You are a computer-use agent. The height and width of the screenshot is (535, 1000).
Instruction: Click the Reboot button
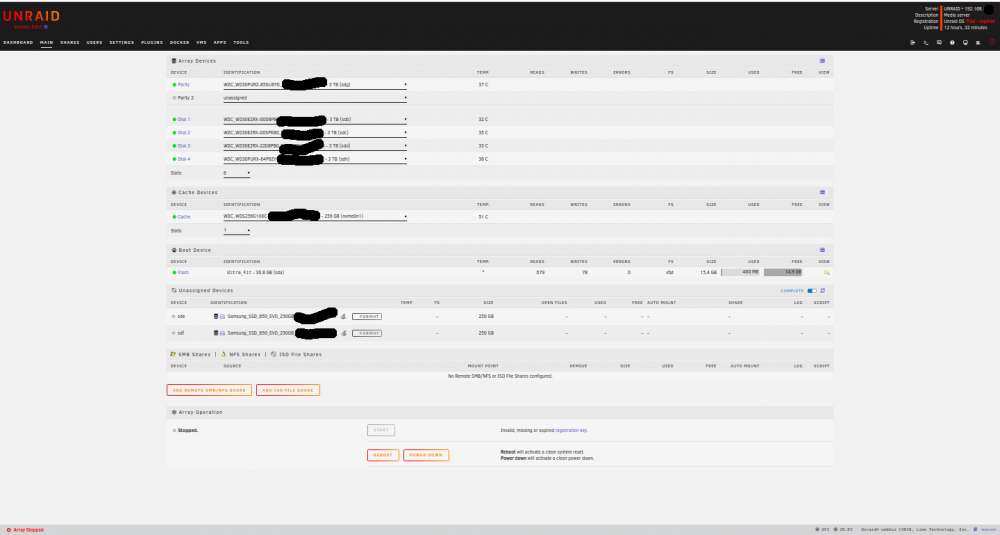click(x=383, y=455)
